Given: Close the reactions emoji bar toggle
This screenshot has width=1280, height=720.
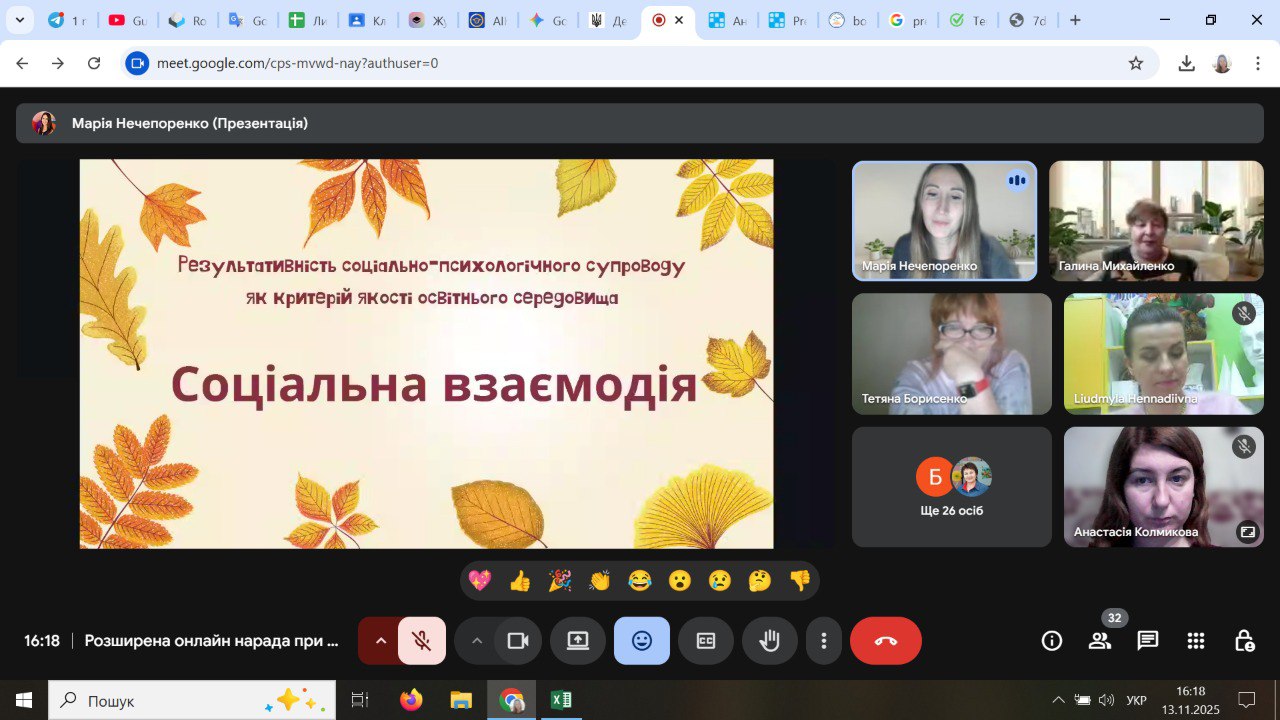Looking at the screenshot, I should pyautogui.click(x=642, y=641).
